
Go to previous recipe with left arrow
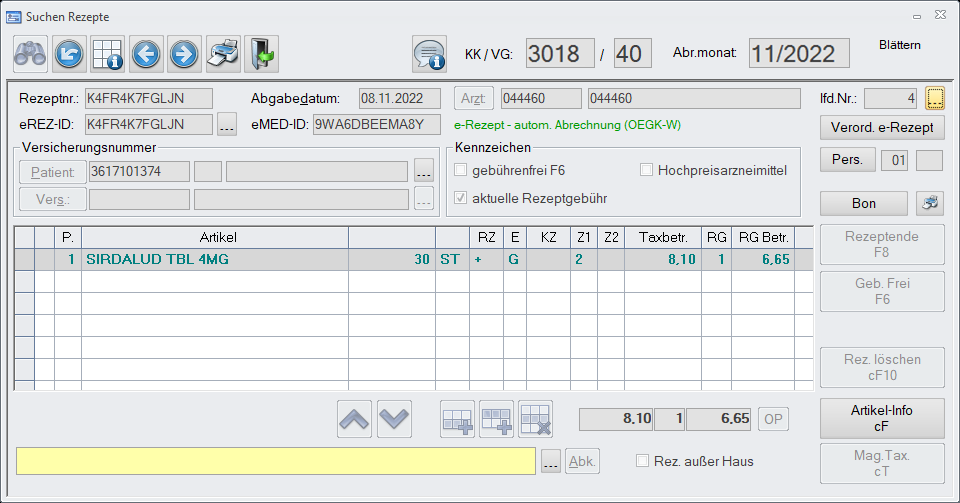[146, 52]
